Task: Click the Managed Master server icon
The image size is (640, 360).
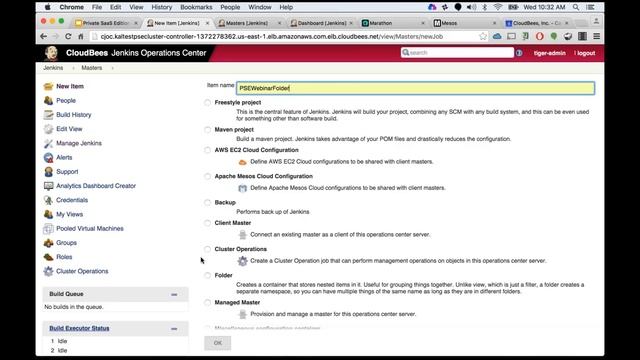Action: 242,314
